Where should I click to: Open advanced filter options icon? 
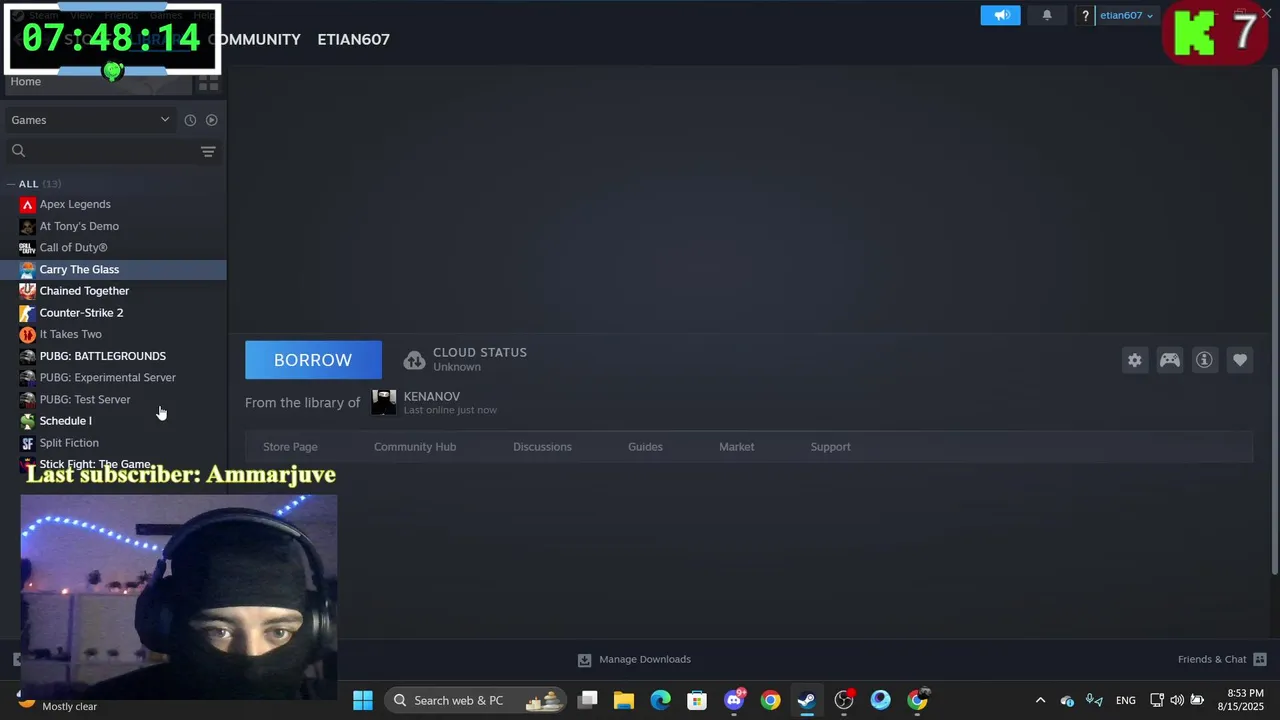[x=208, y=152]
